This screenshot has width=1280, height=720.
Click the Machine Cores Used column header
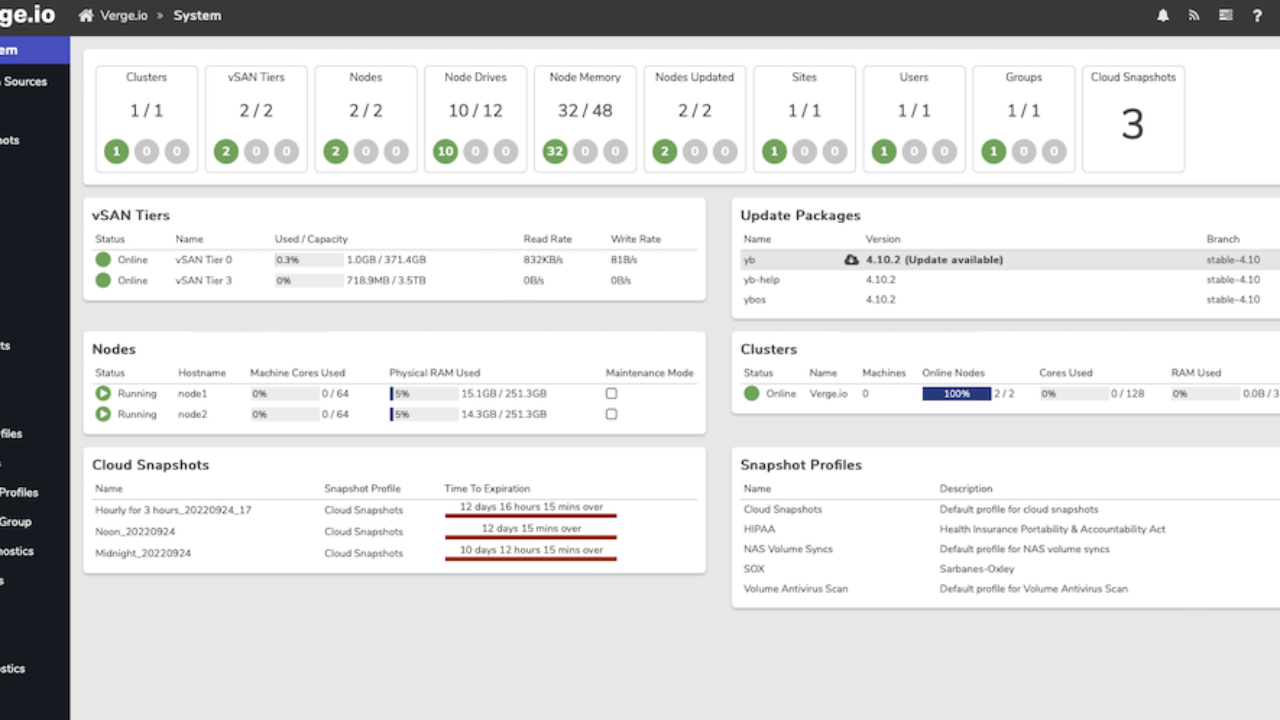[x=298, y=373]
